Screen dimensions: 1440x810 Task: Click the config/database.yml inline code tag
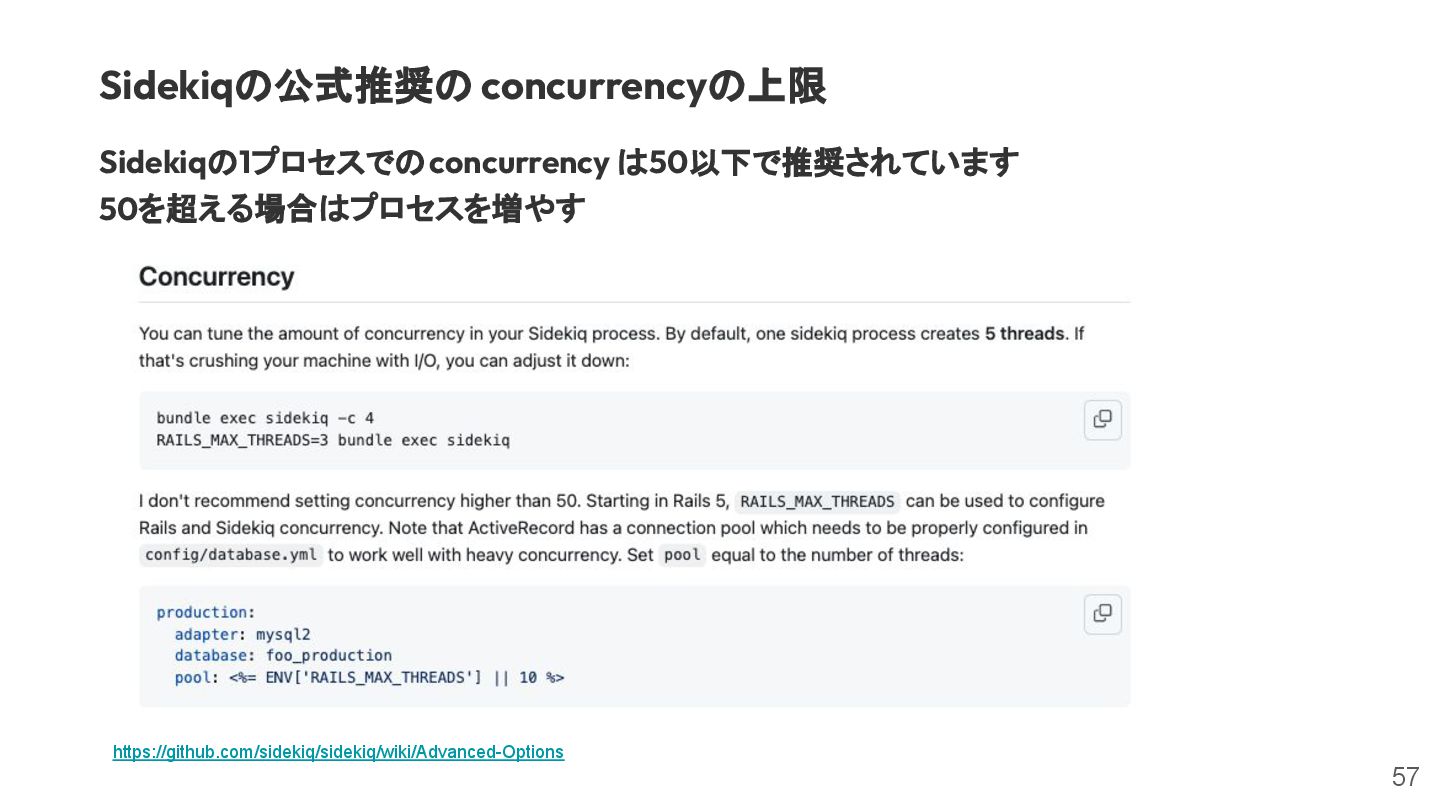click(x=231, y=554)
